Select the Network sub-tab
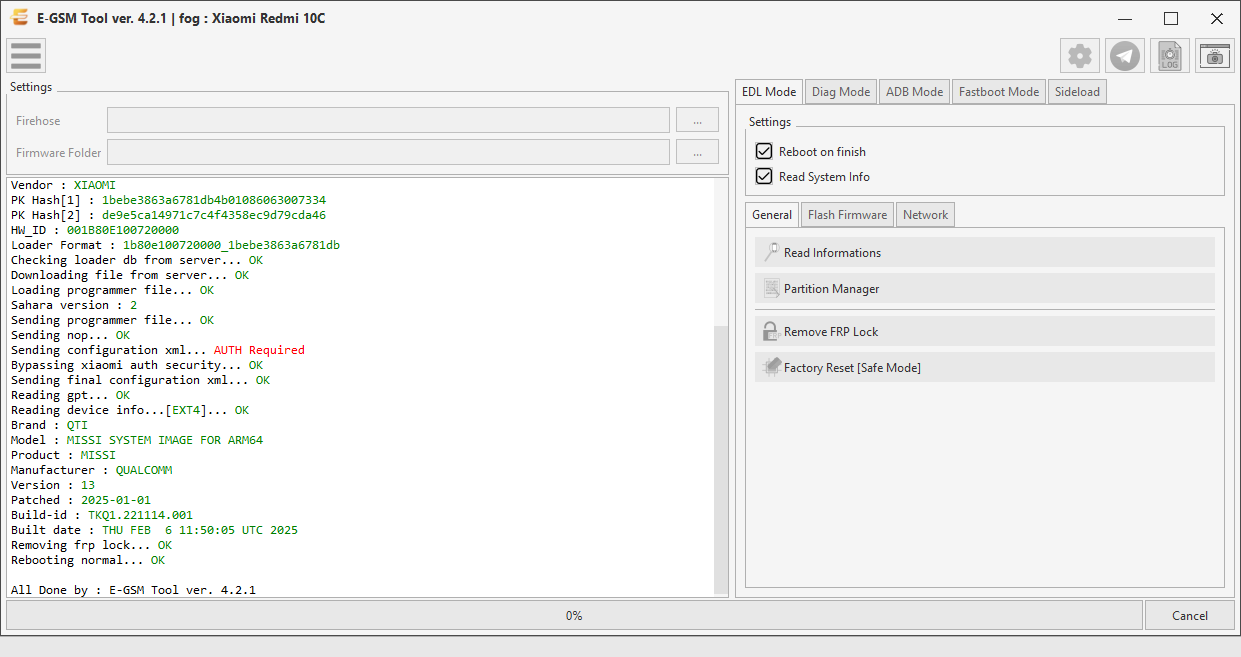1241x657 pixels. (925, 214)
